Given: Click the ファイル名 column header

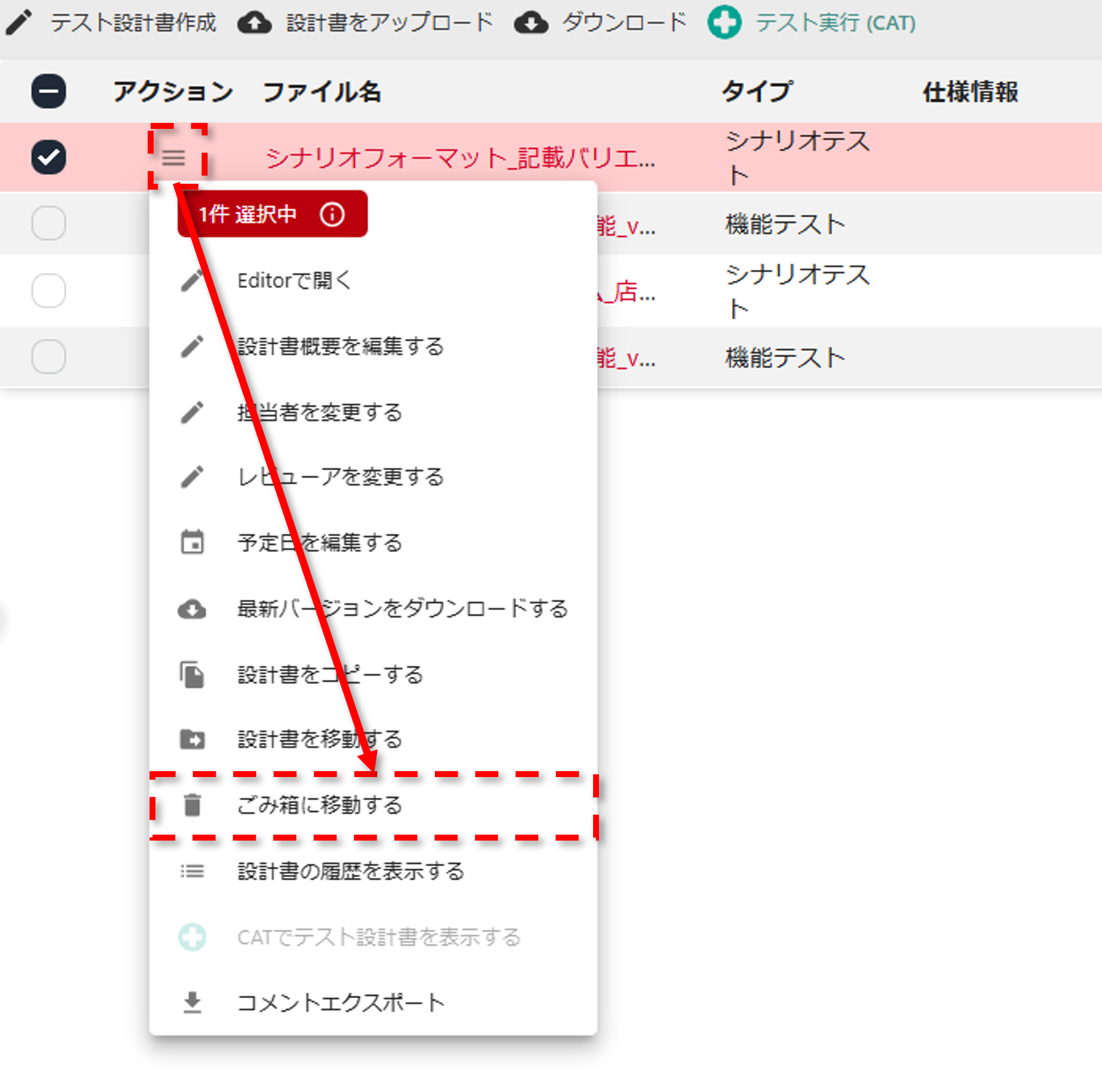Looking at the screenshot, I should (x=322, y=91).
